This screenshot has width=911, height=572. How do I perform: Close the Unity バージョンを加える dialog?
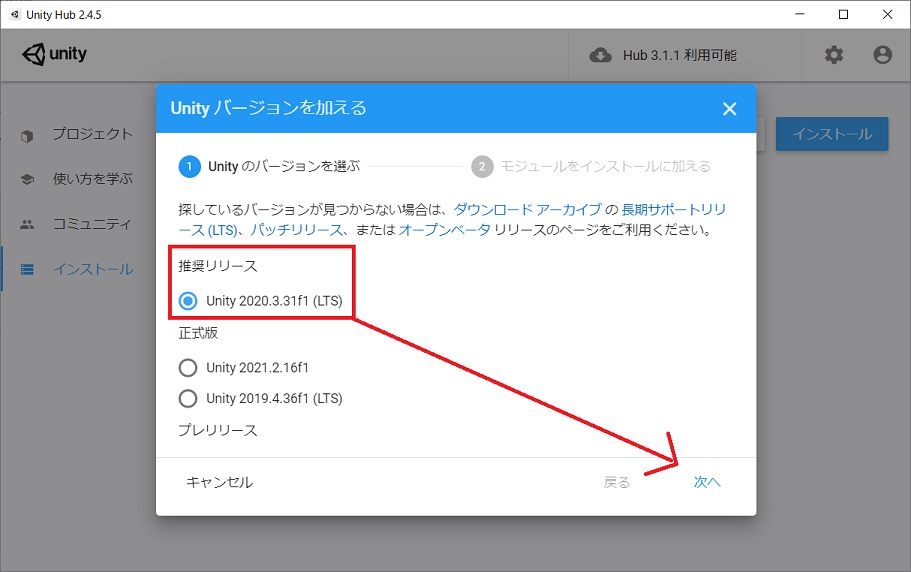(x=730, y=109)
